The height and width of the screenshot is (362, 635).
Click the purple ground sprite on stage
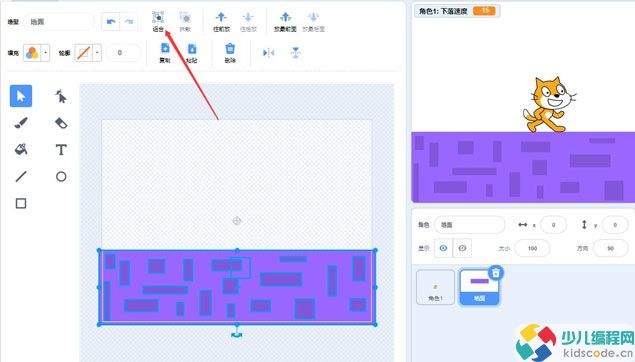523,167
